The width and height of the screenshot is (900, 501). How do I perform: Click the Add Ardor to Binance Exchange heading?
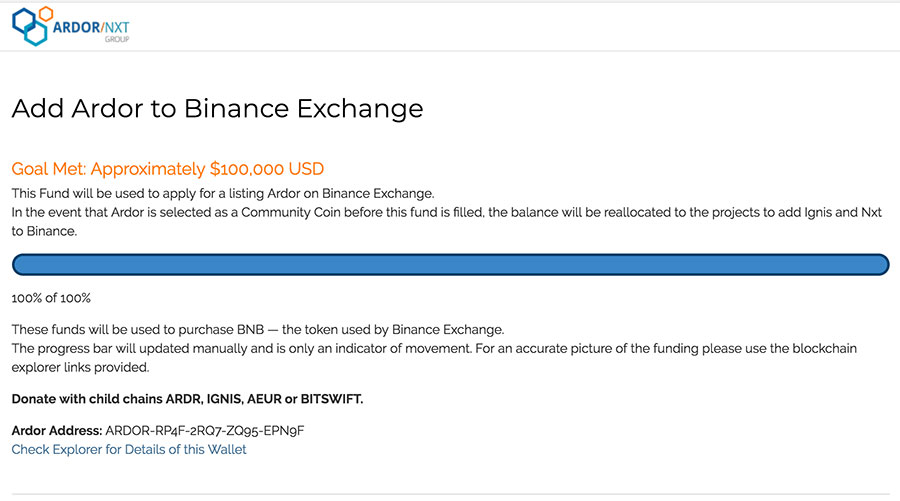pyautogui.click(x=218, y=108)
